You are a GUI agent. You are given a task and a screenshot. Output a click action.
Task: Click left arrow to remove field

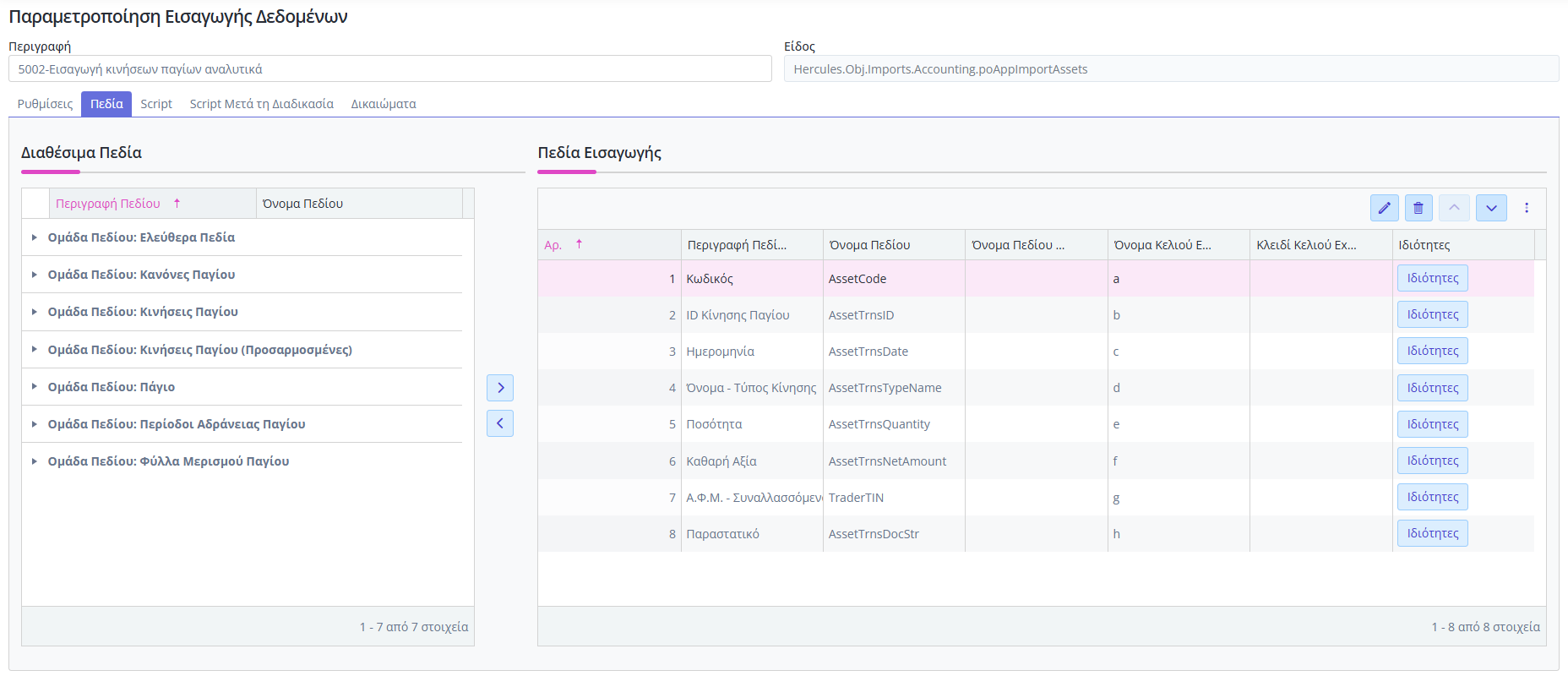tap(500, 423)
